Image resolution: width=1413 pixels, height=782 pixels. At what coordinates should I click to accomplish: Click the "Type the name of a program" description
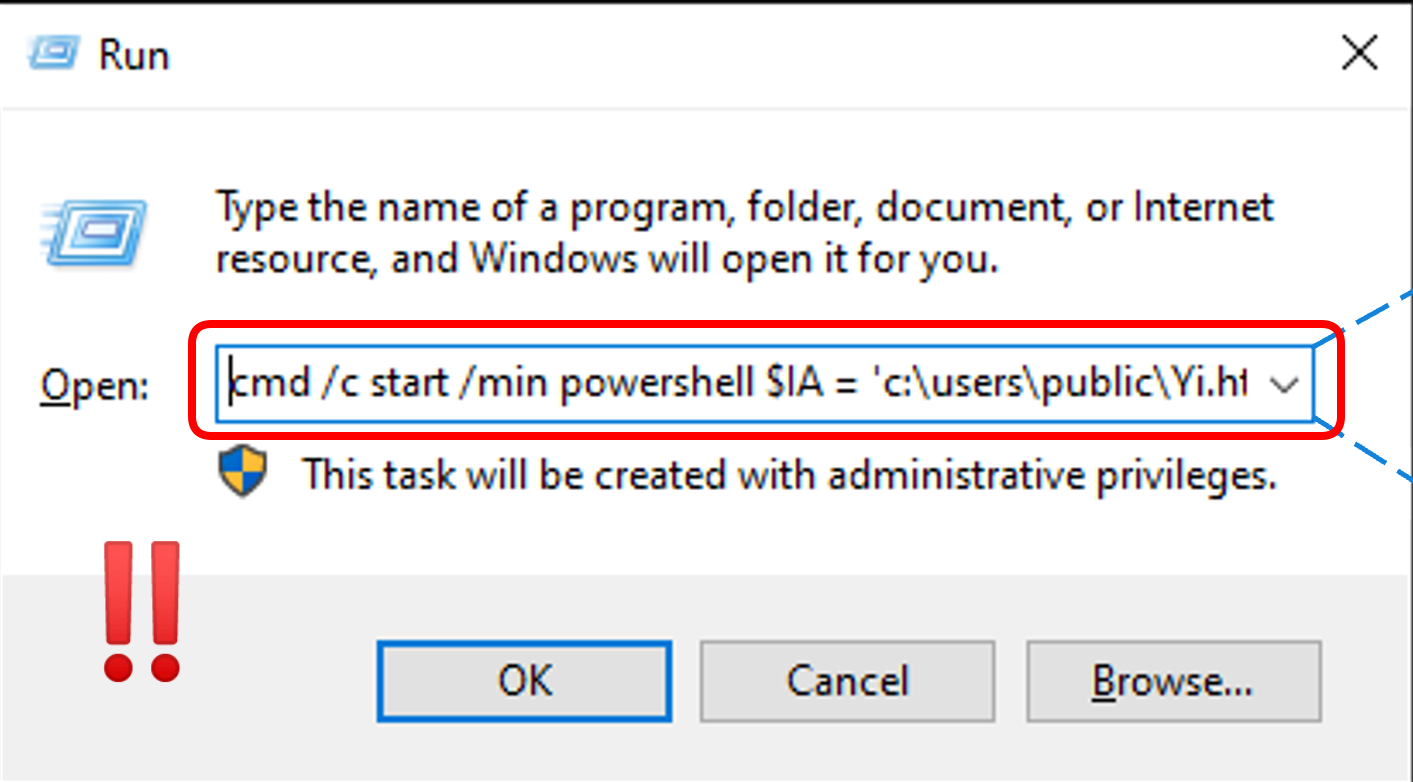745,234
